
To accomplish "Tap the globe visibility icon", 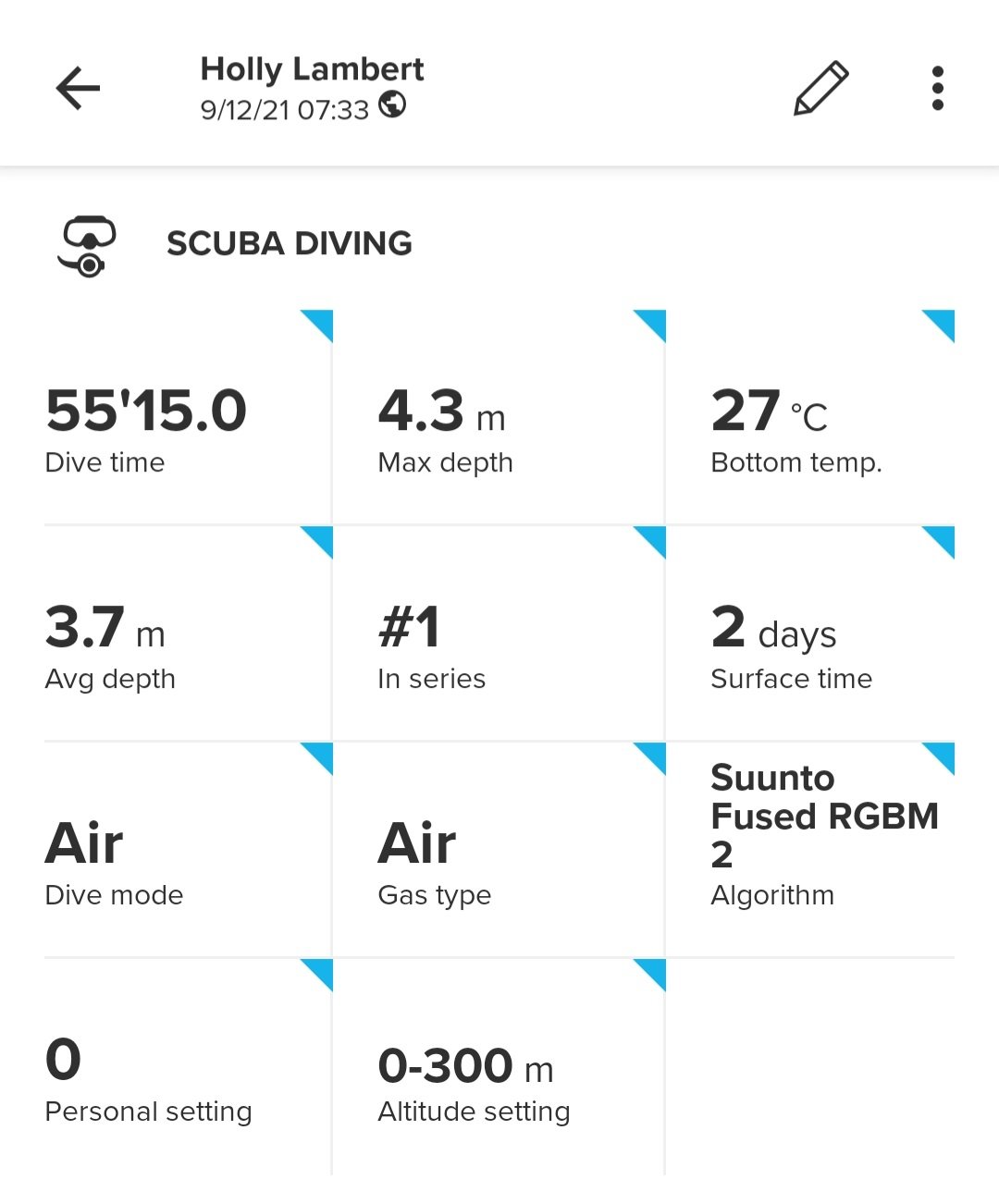I will coord(393,104).
